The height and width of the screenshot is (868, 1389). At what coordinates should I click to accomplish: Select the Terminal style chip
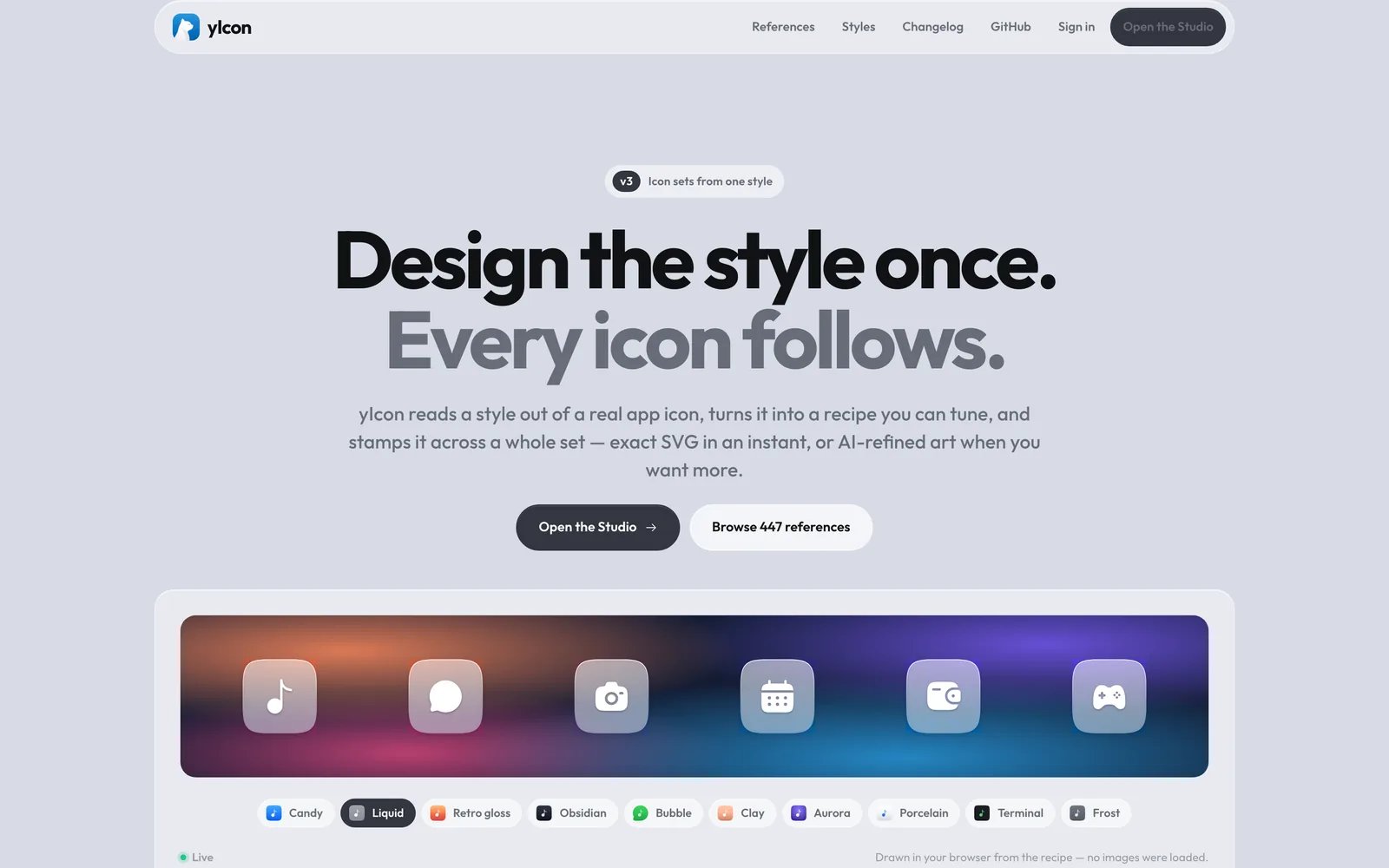tap(1010, 813)
